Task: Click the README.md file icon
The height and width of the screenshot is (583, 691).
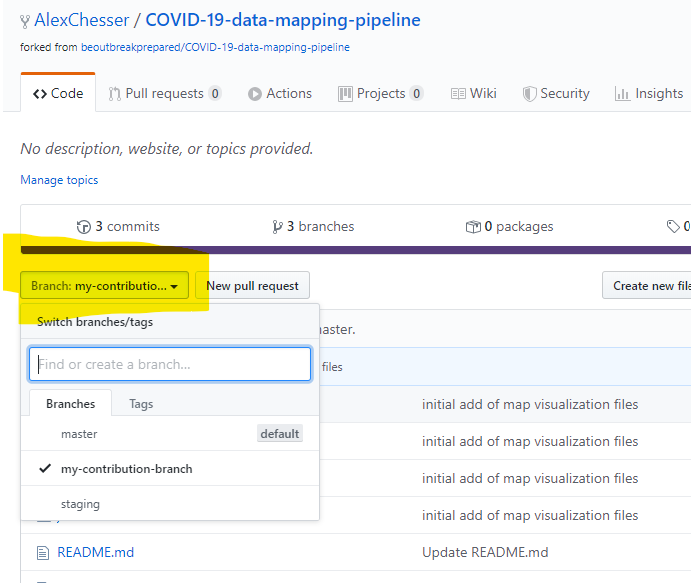Action: (43, 553)
